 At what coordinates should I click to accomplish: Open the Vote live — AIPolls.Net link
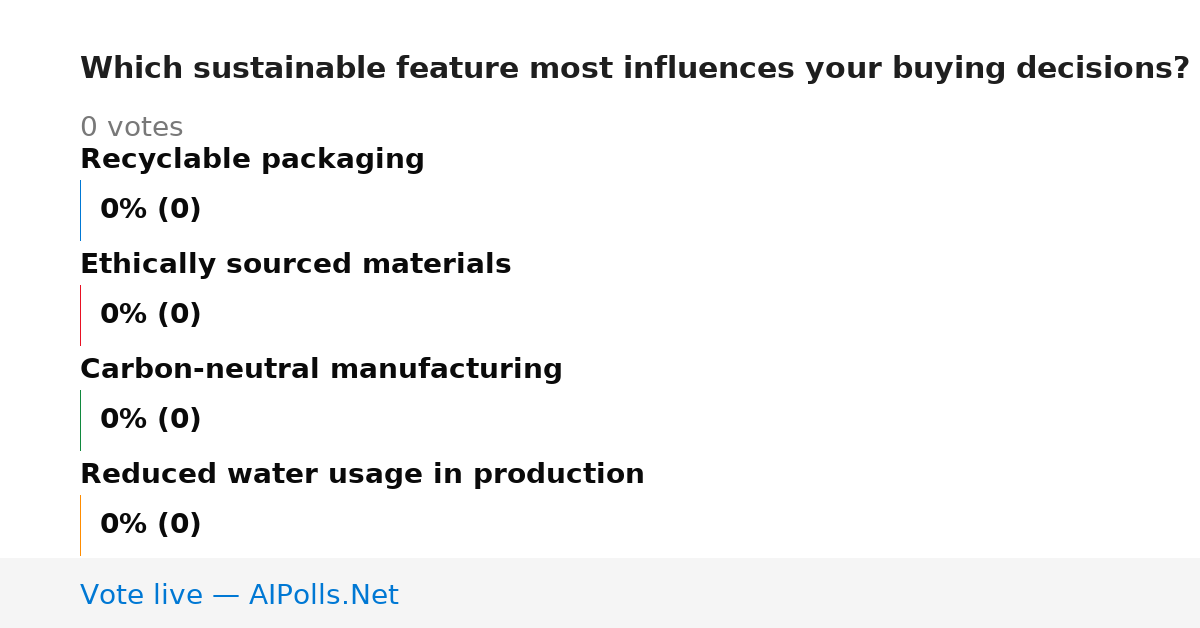pyautogui.click(x=239, y=596)
